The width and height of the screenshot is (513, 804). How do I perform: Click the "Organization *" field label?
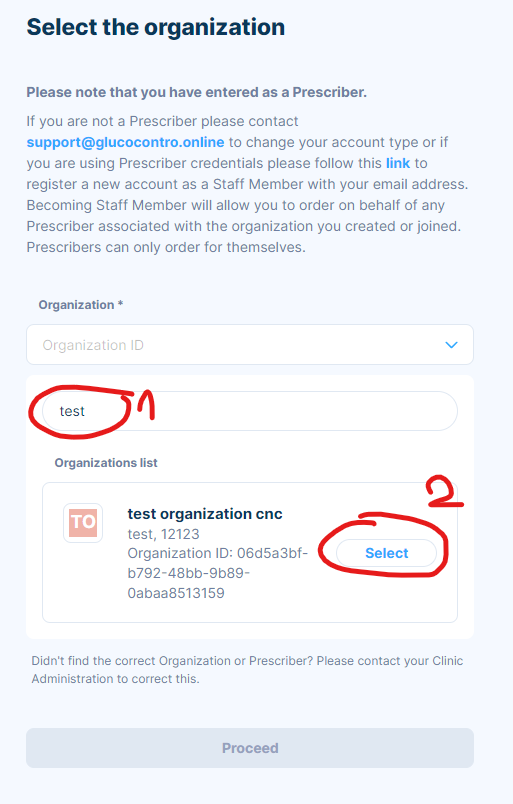(81, 305)
